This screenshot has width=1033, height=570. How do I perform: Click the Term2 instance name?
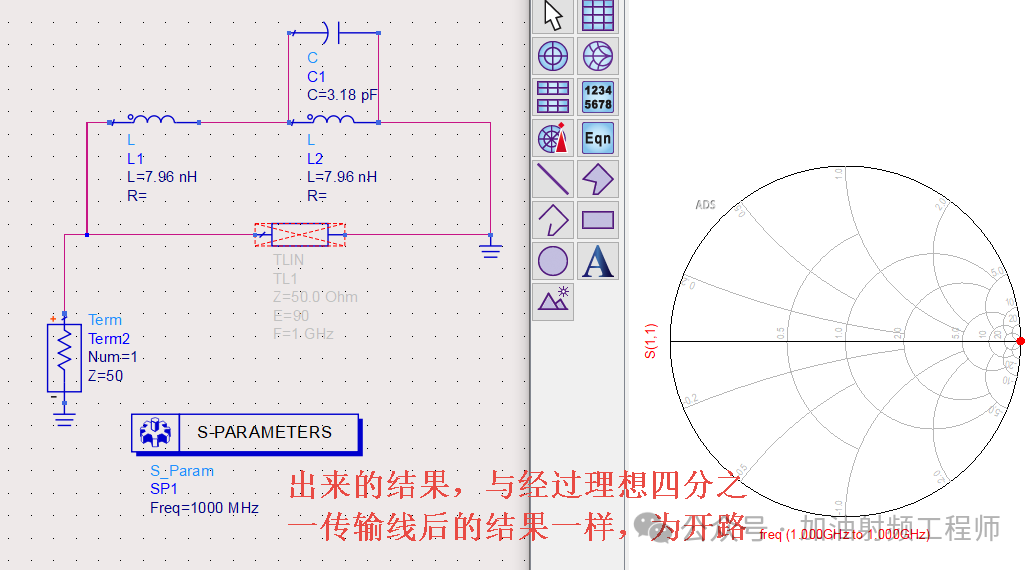pos(109,339)
